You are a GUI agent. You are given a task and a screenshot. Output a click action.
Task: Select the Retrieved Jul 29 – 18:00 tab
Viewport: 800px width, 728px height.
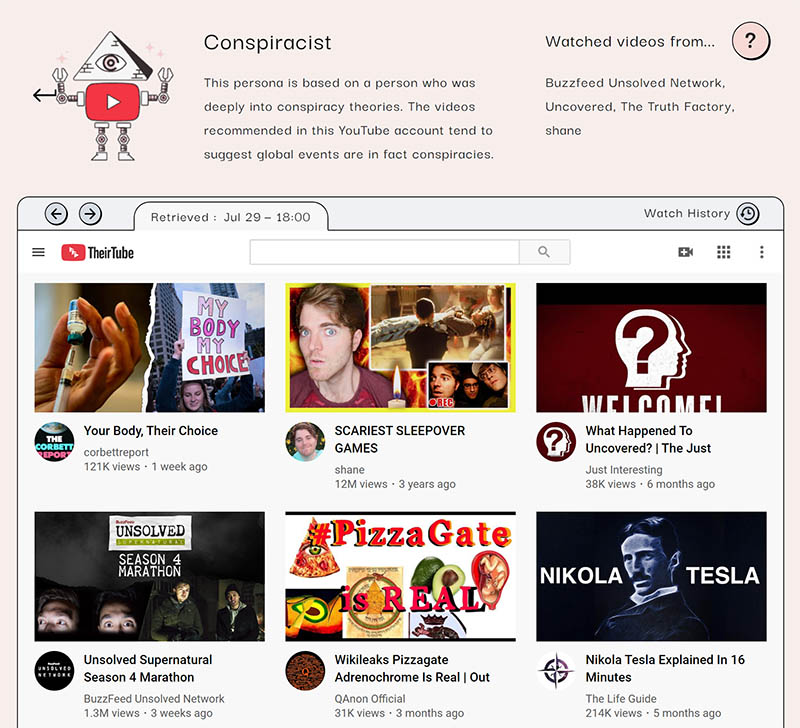pyautogui.click(x=231, y=217)
